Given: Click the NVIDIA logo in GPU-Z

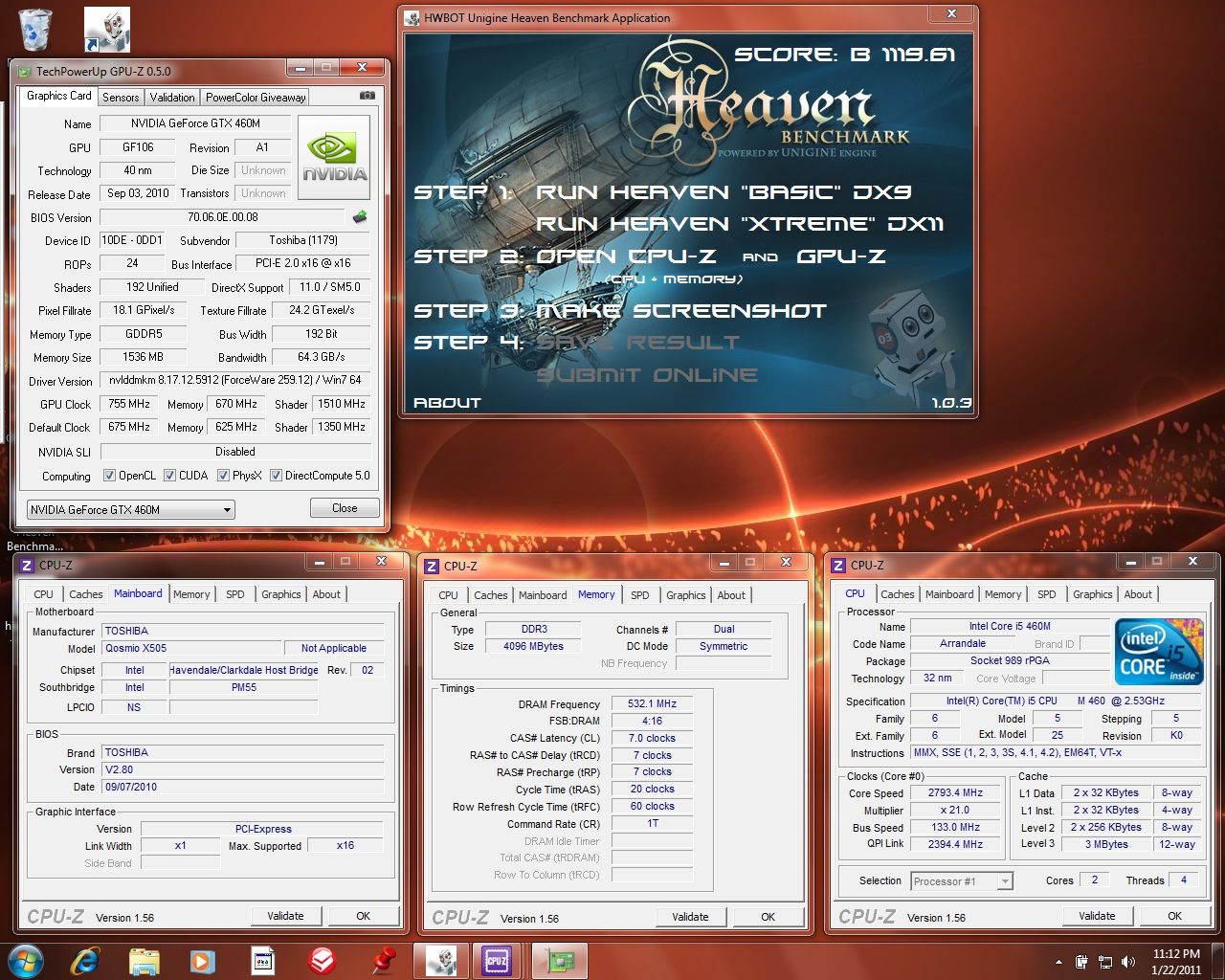Looking at the screenshot, I should (x=334, y=158).
